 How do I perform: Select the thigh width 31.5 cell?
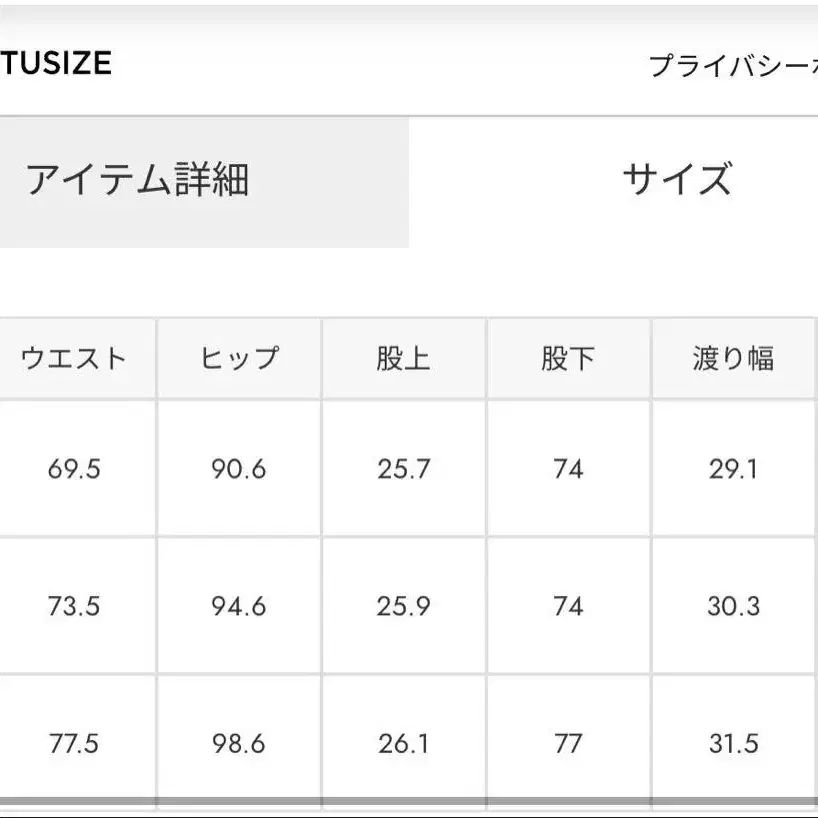[733, 744]
